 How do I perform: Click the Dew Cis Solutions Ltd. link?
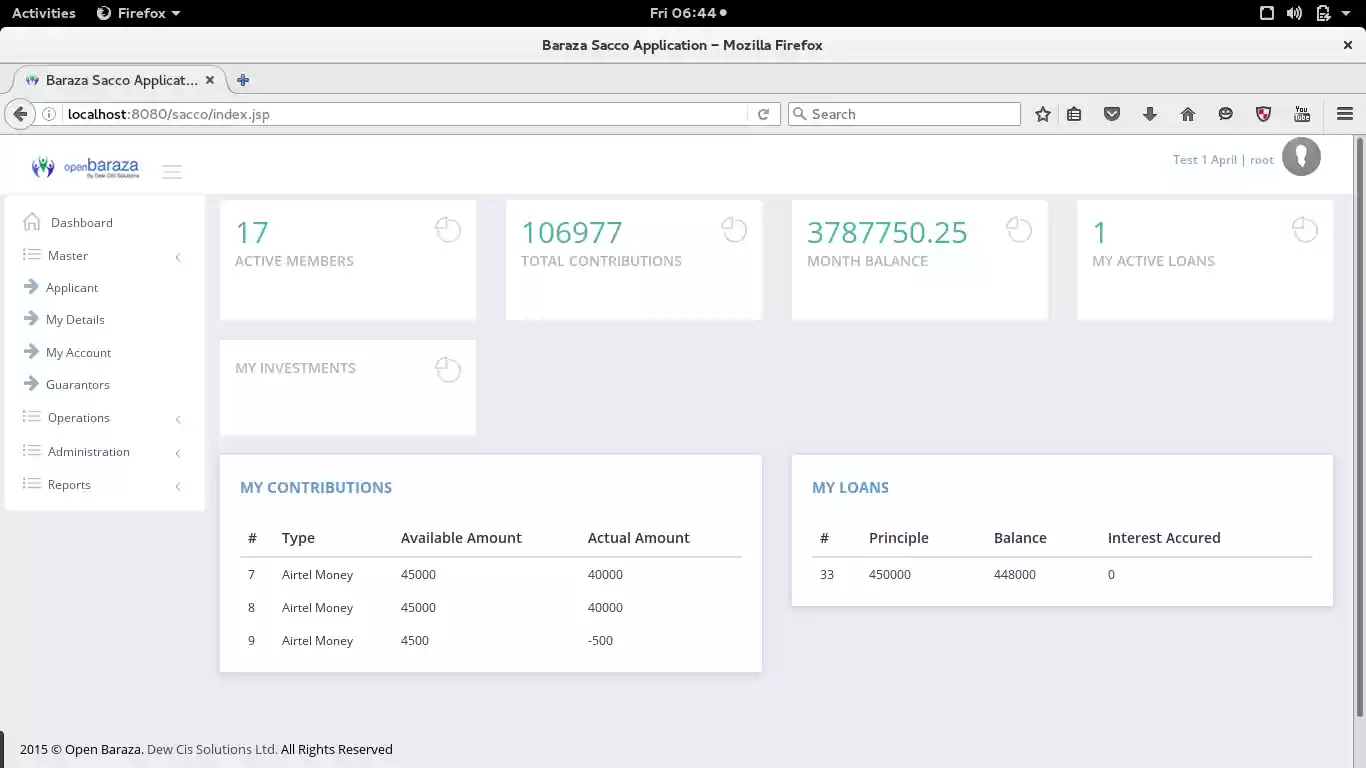point(212,750)
